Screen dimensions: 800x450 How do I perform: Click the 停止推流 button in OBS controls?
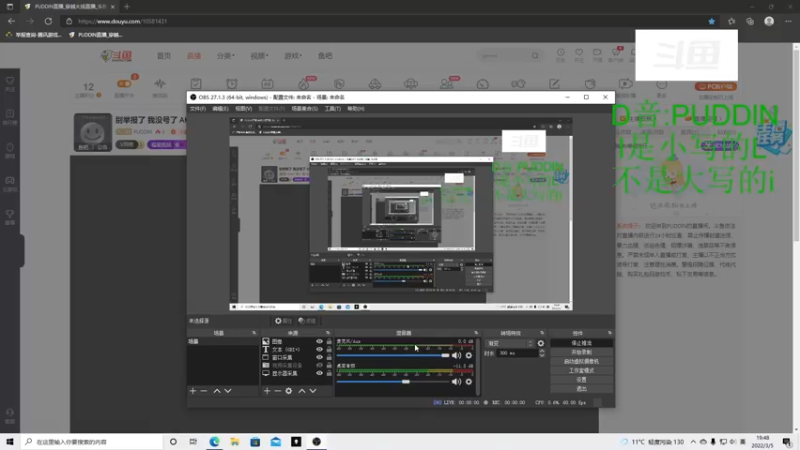coord(582,343)
